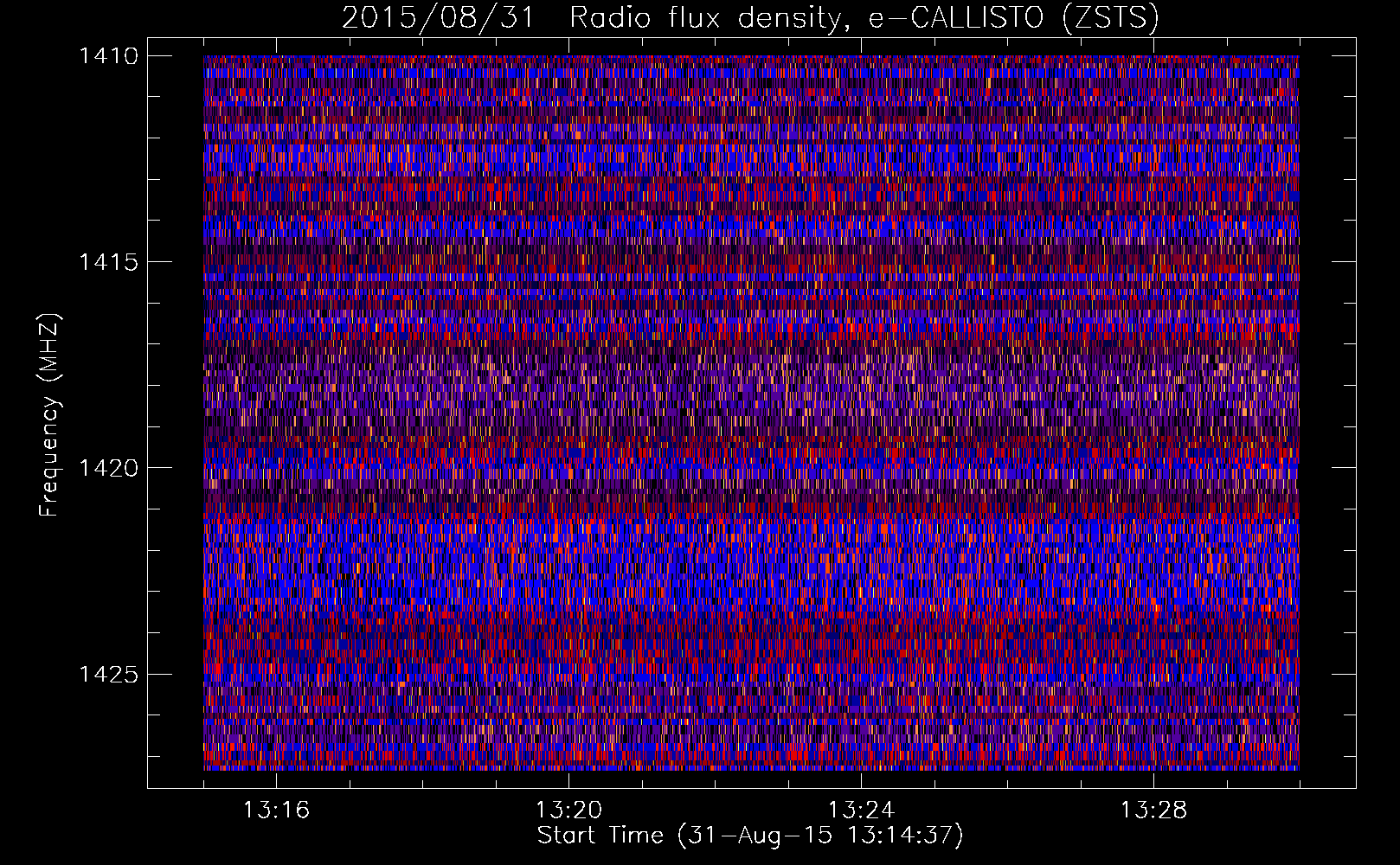Click the 13:16 time tick label

[x=276, y=811]
